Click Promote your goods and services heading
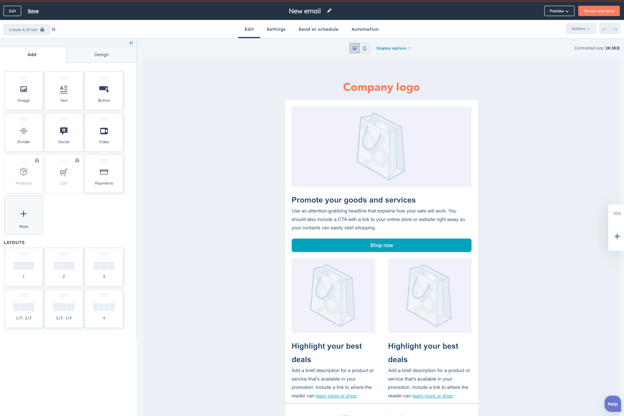Viewport: 624px width, 416px height. (x=353, y=200)
